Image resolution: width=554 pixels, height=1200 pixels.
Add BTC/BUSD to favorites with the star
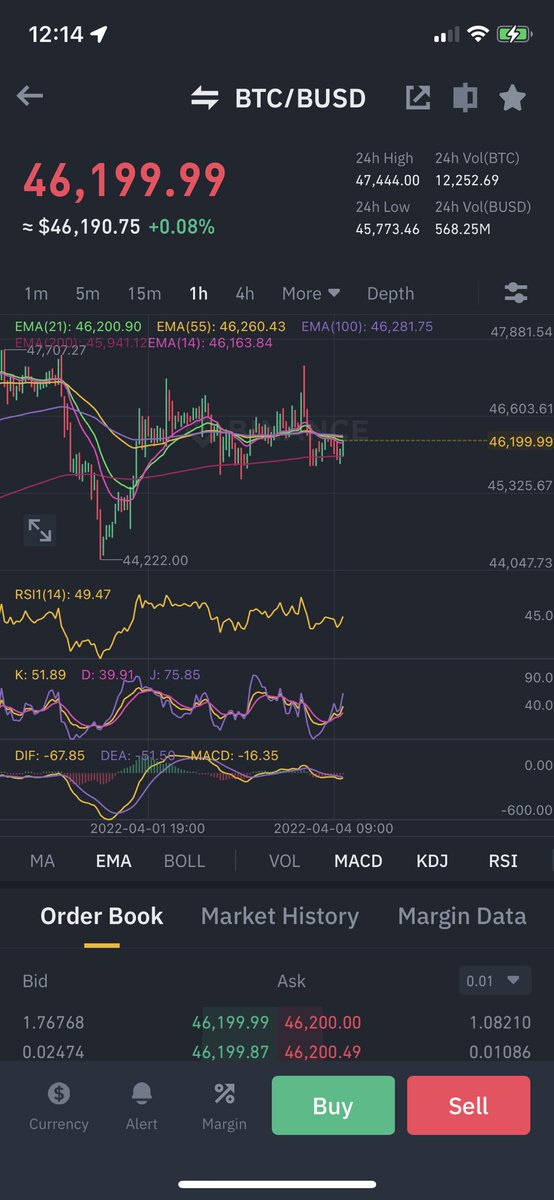coord(512,97)
